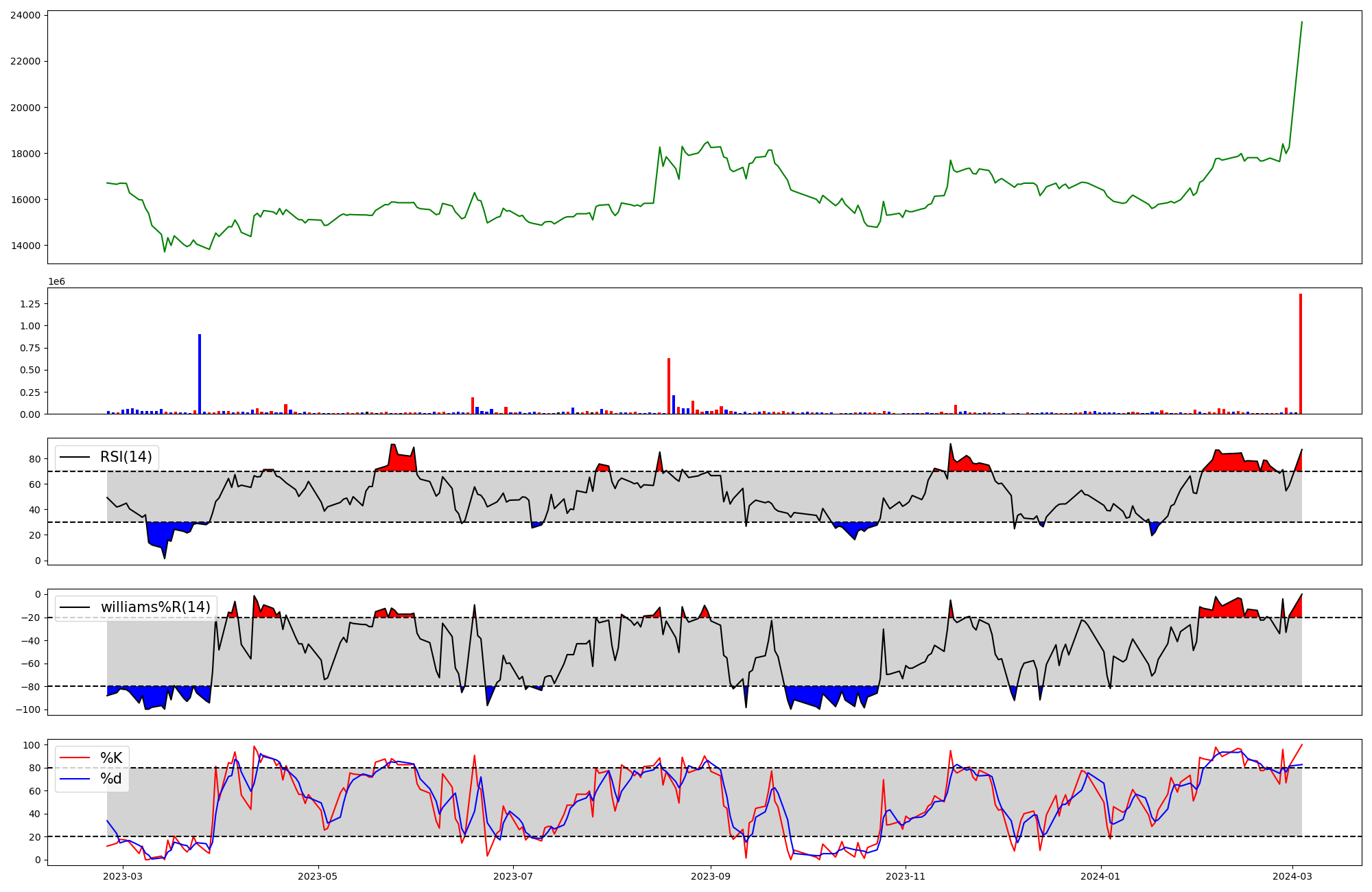Click the 1.25 volume axis tick
Image resolution: width=1372 pixels, height=892 pixels.
(30, 303)
